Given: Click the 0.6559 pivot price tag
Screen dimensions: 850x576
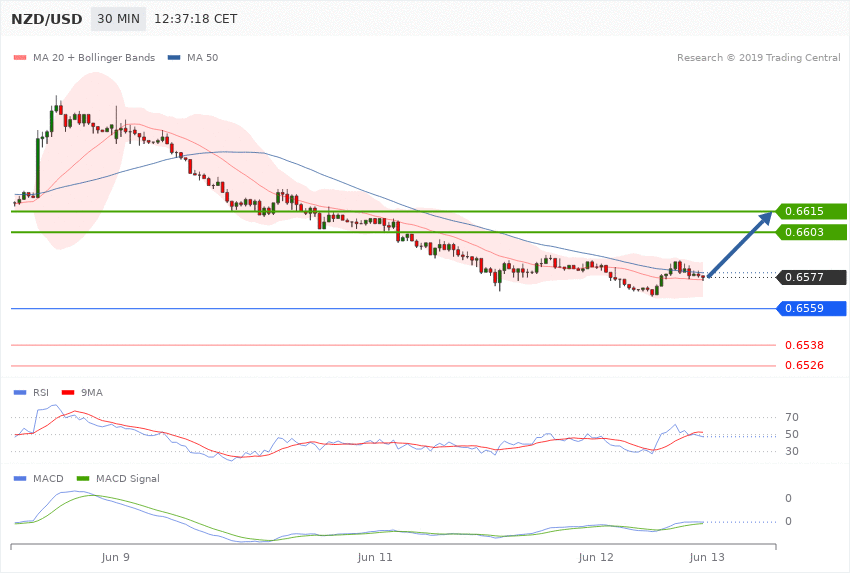Looking at the screenshot, I should point(812,308).
